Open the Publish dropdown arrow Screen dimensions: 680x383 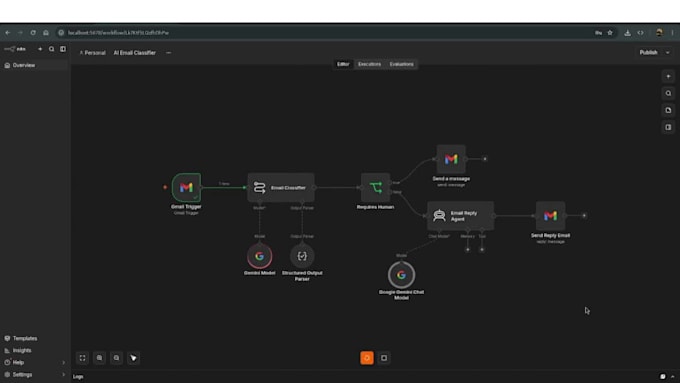[668, 52]
